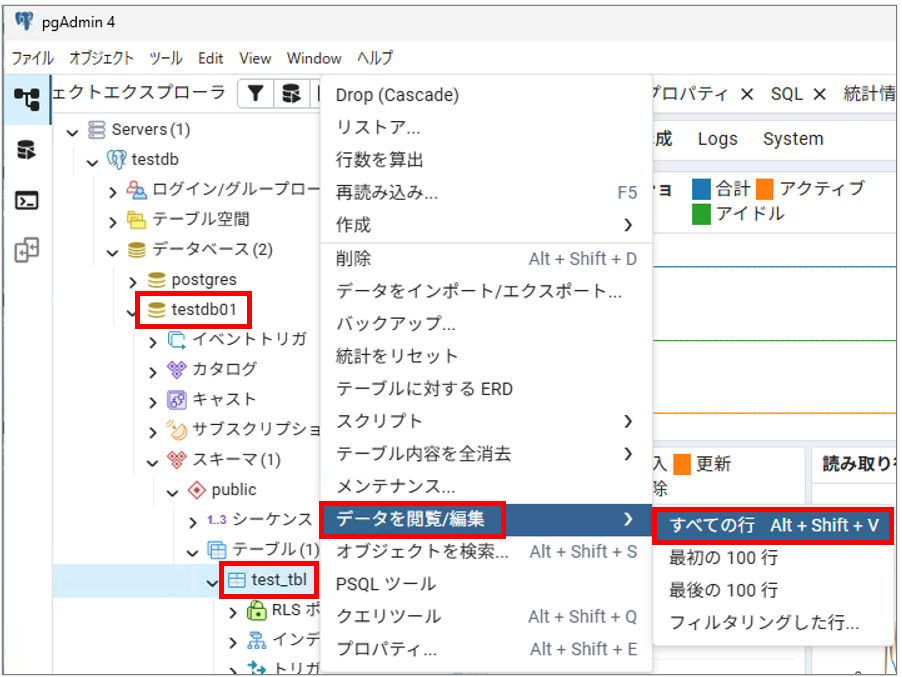902x677 pixels.
Task: Choose テーブルに対する ERD entry
Action: pyautogui.click(x=486, y=389)
